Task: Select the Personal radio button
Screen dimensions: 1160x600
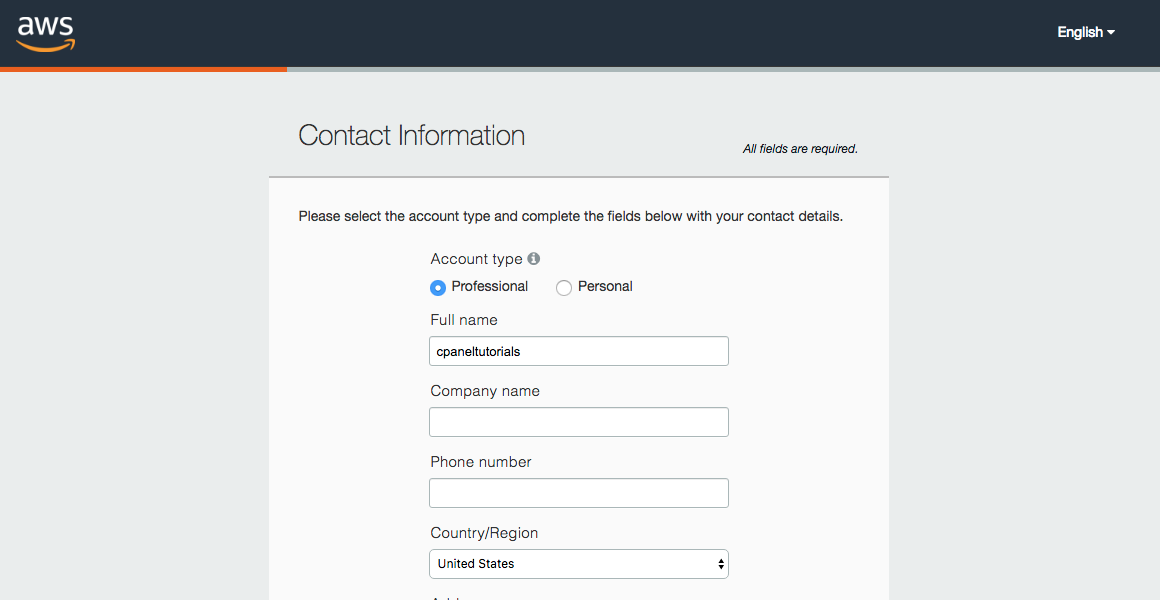Action: point(564,287)
